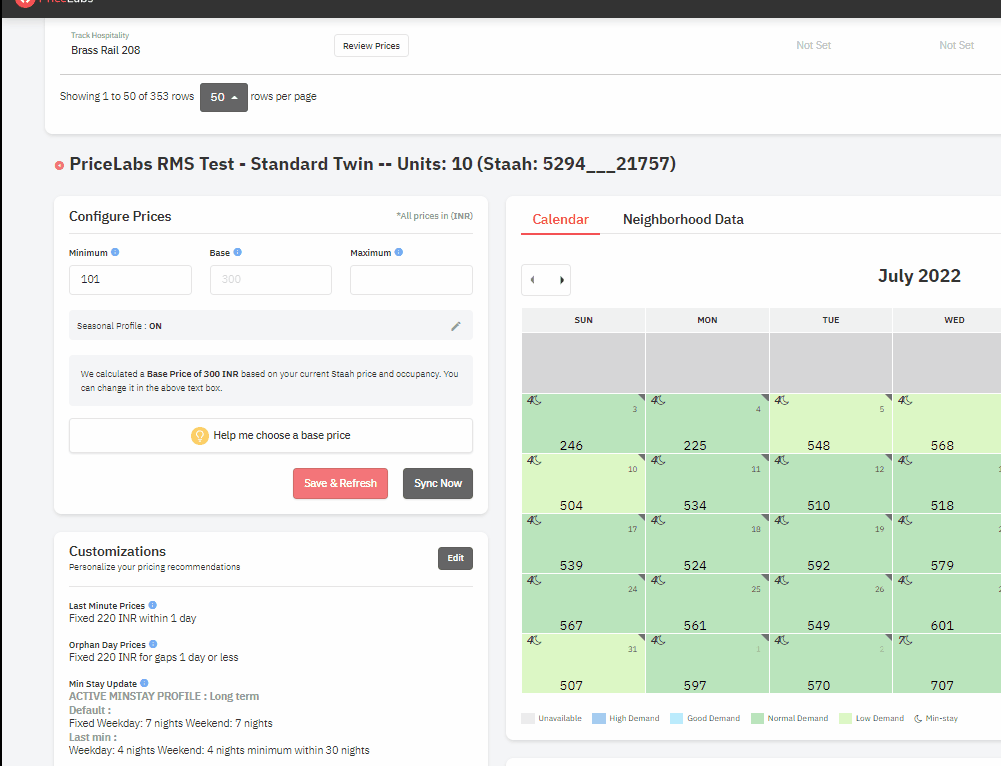1001x766 pixels.
Task: Go to previous calendar month arrow
Action: click(x=532, y=280)
